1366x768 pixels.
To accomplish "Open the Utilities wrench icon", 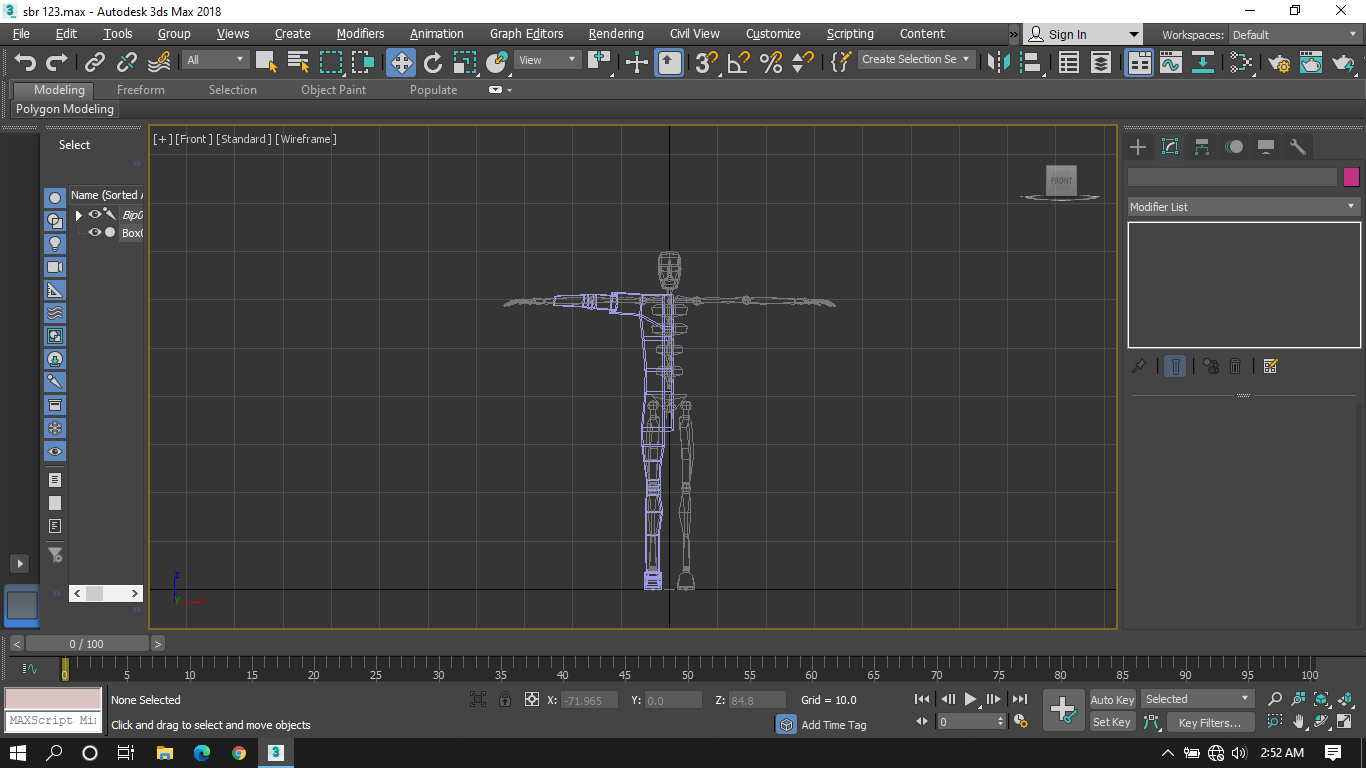I will (x=1298, y=147).
